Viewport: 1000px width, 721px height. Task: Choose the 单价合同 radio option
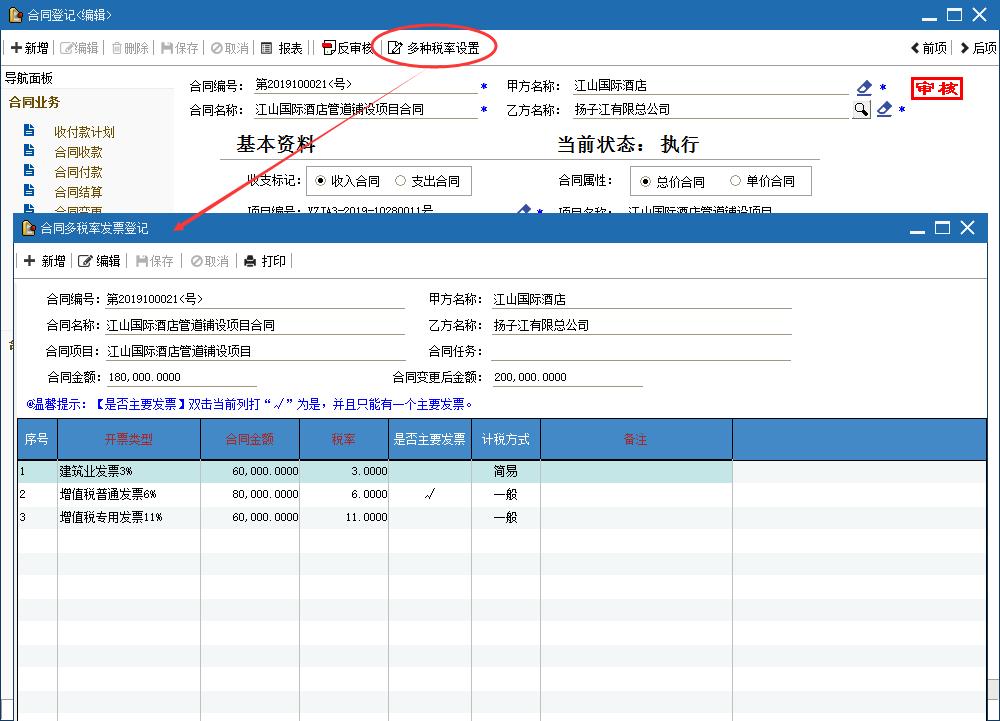[736, 181]
